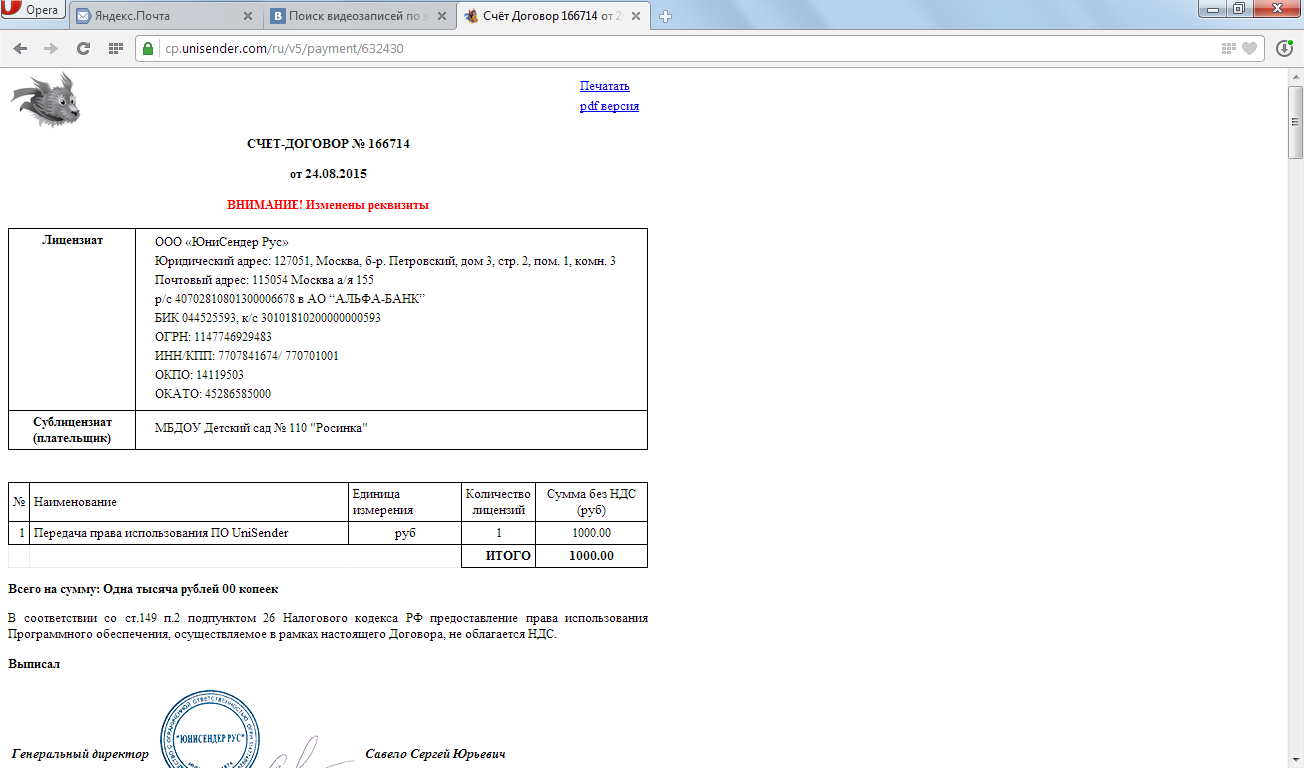Close the Счёт Договор 166714 tab
This screenshot has height=768, width=1304.
click(637, 16)
